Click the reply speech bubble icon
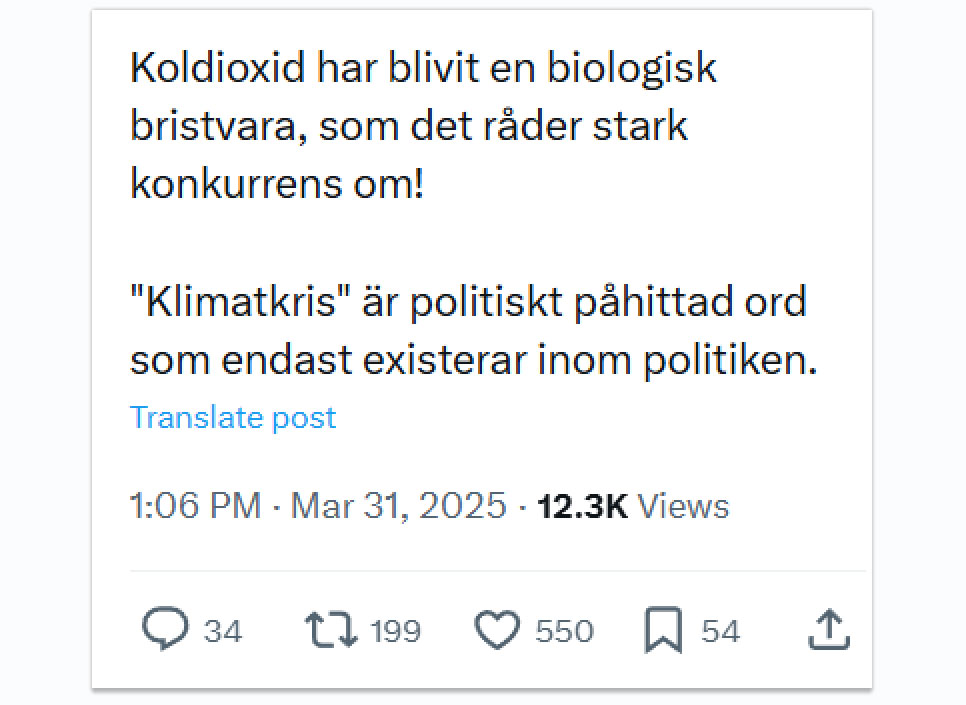Image resolution: width=966 pixels, height=705 pixels. [166, 630]
